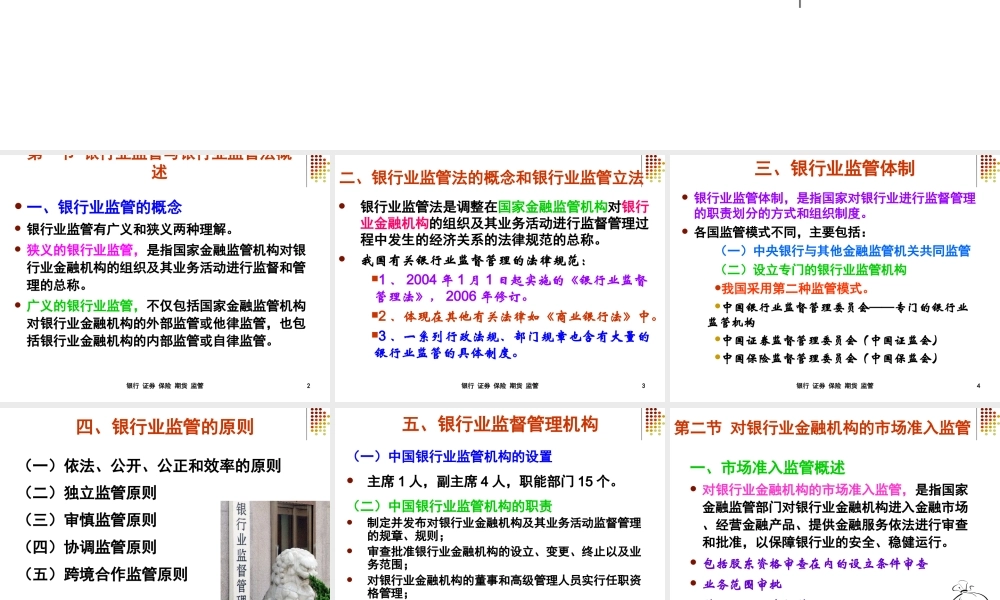The height and width of the screenshot is (600, 1000).
Task: Click (一)中央银行与其他金融监管机关共同监管
Action: pyautogui.click(x=845, y=251)
